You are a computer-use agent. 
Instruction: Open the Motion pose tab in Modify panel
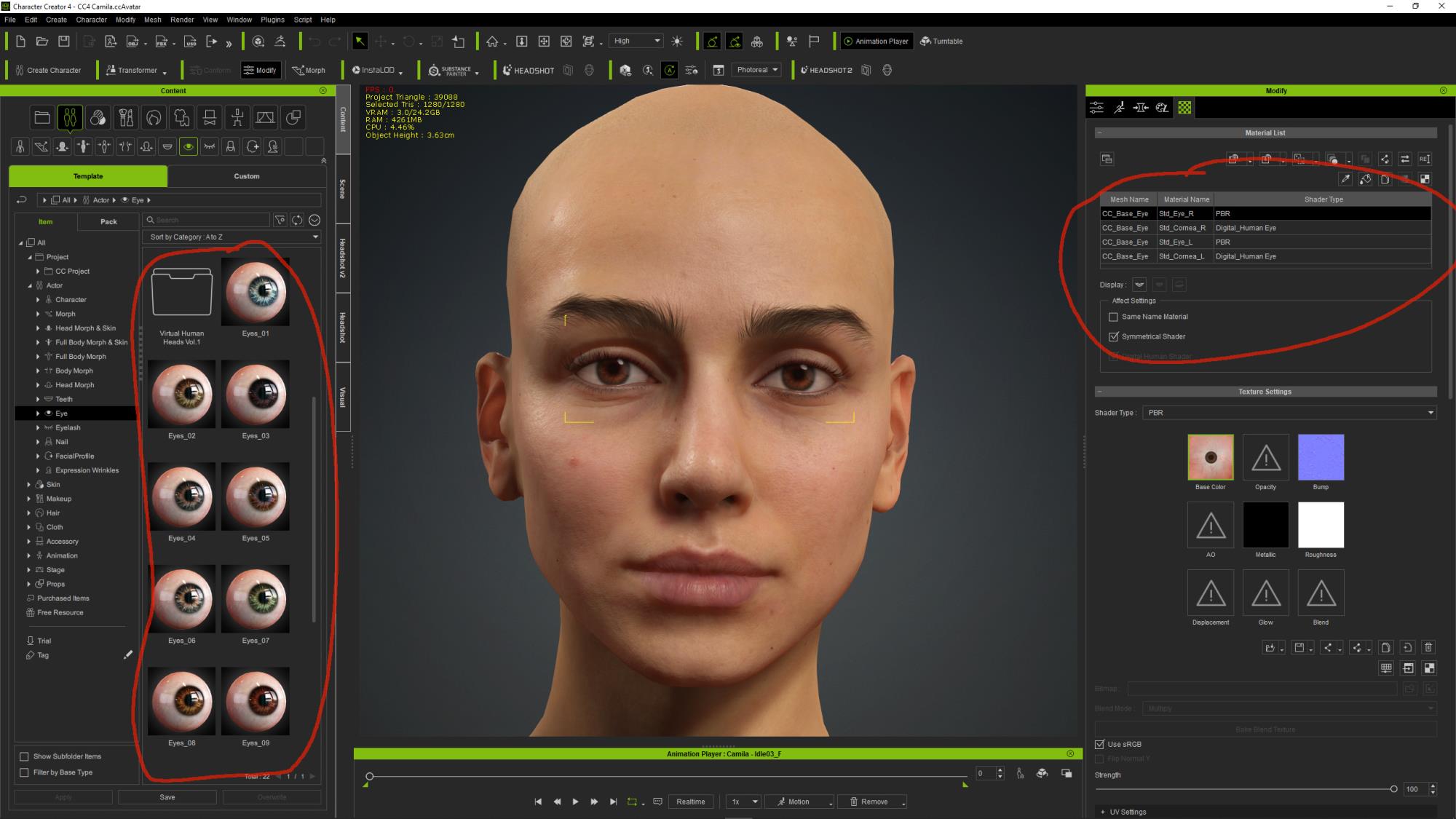(1119, 108)
